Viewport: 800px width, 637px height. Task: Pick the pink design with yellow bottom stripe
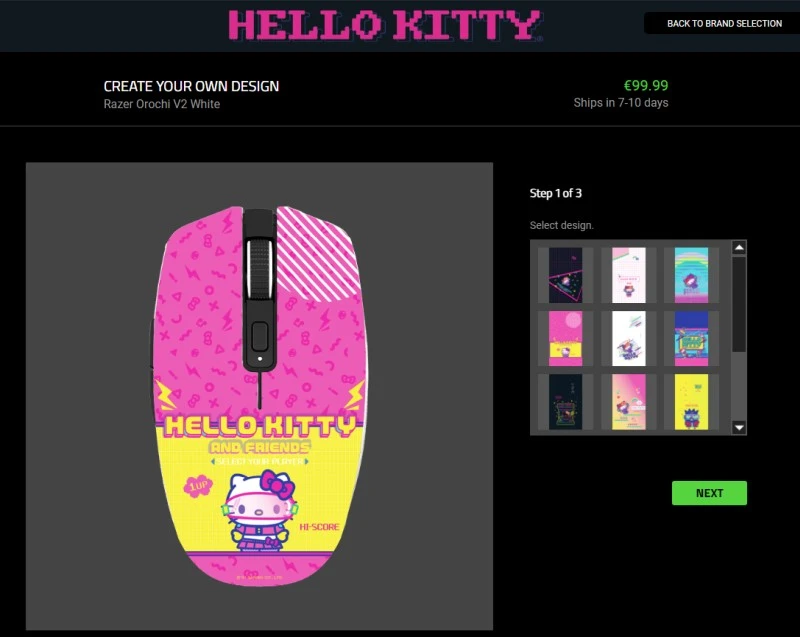[565, 339]
